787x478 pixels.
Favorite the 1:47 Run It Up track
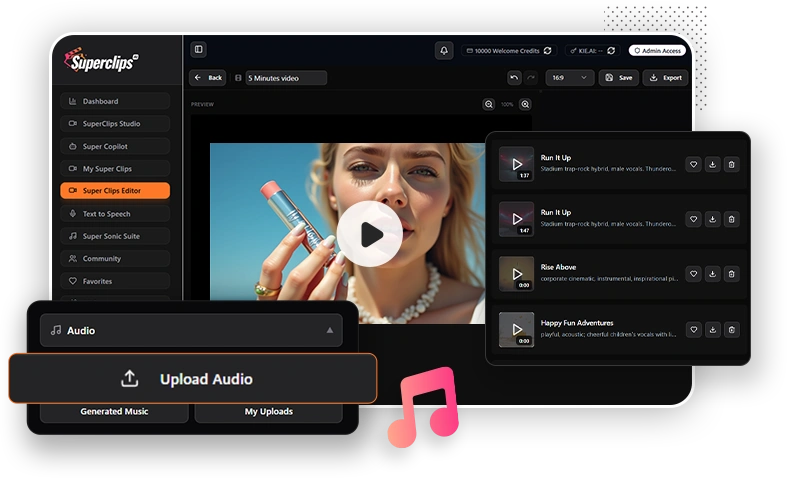[693, 219]
